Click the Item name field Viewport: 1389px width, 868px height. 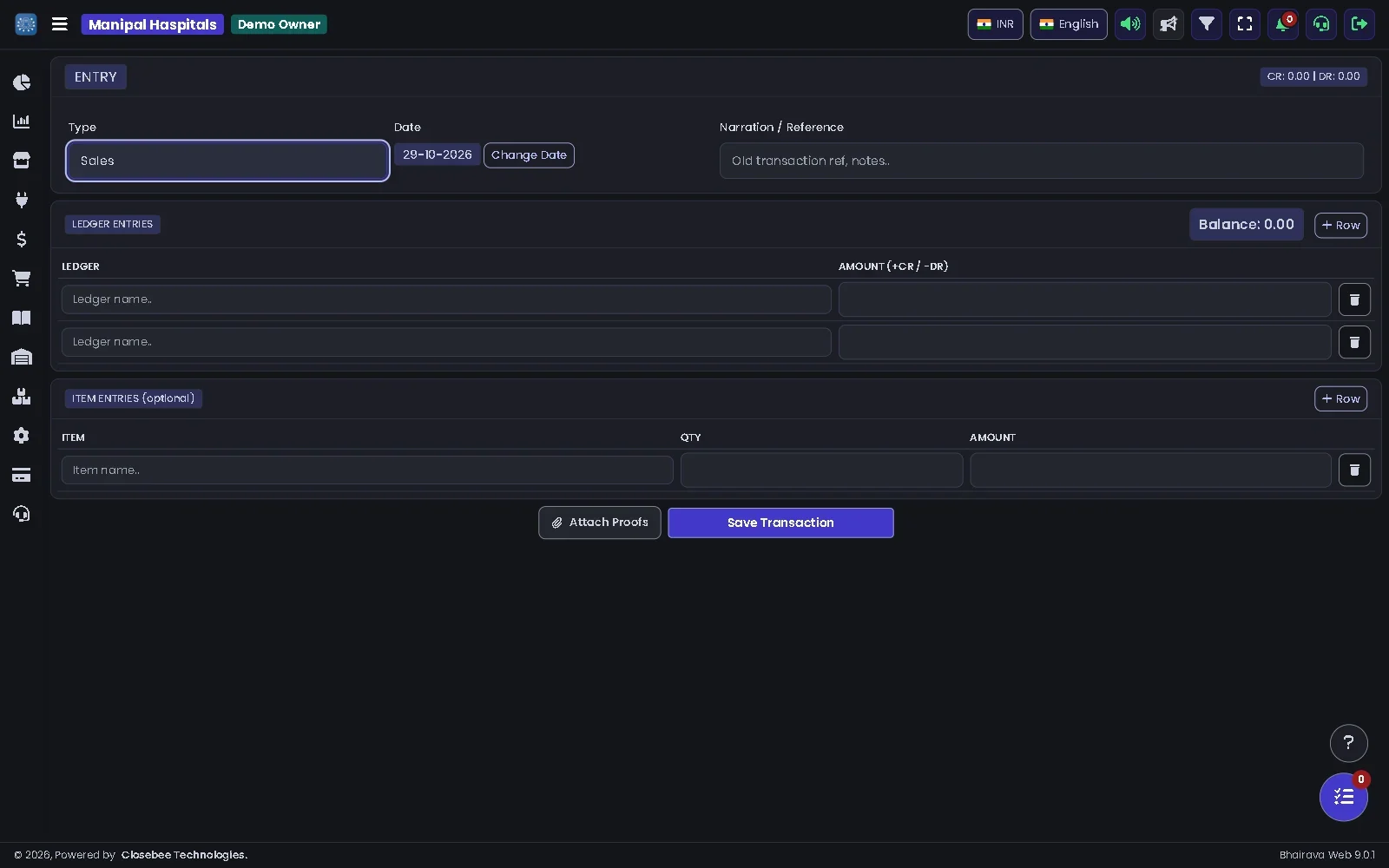[367, 470]
